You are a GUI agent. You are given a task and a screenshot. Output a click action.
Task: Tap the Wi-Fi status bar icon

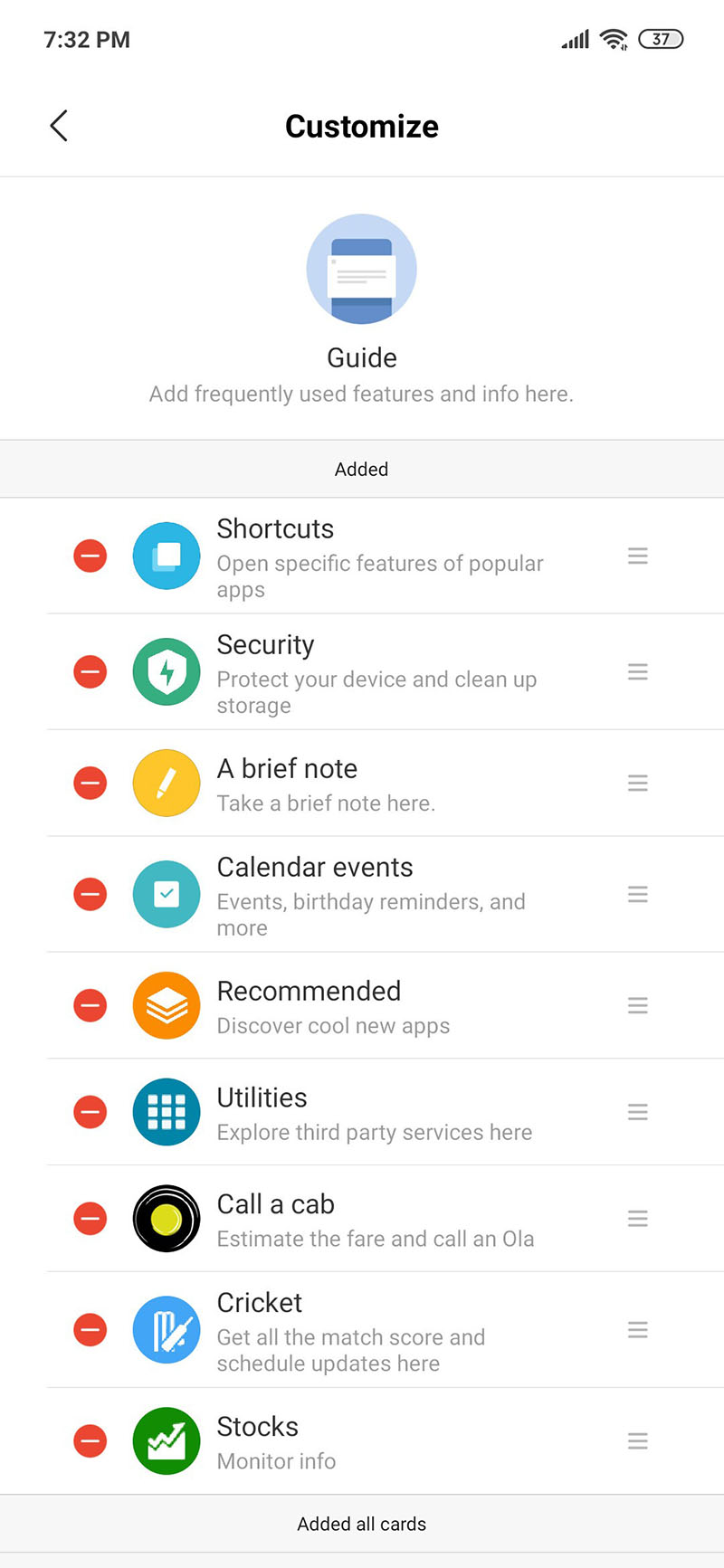[614, 39]
